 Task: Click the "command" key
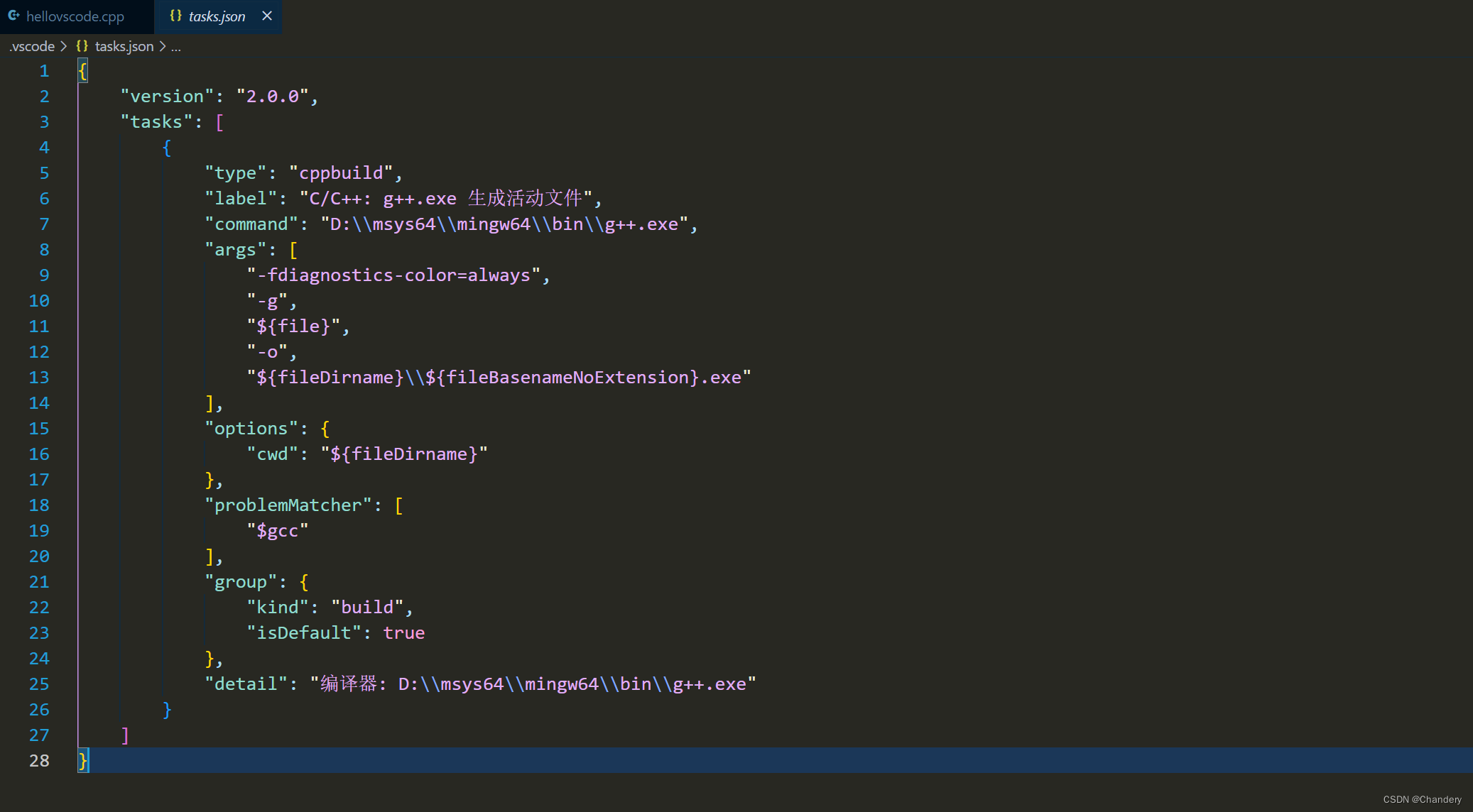[251, 224]
